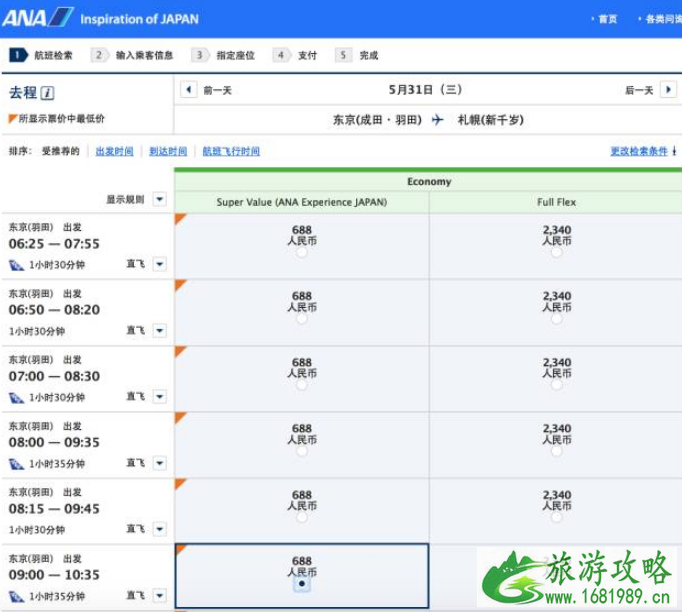Click airline tail icon for 08:00 flight
Screen dimensions: 682x612
click(17, 464)
